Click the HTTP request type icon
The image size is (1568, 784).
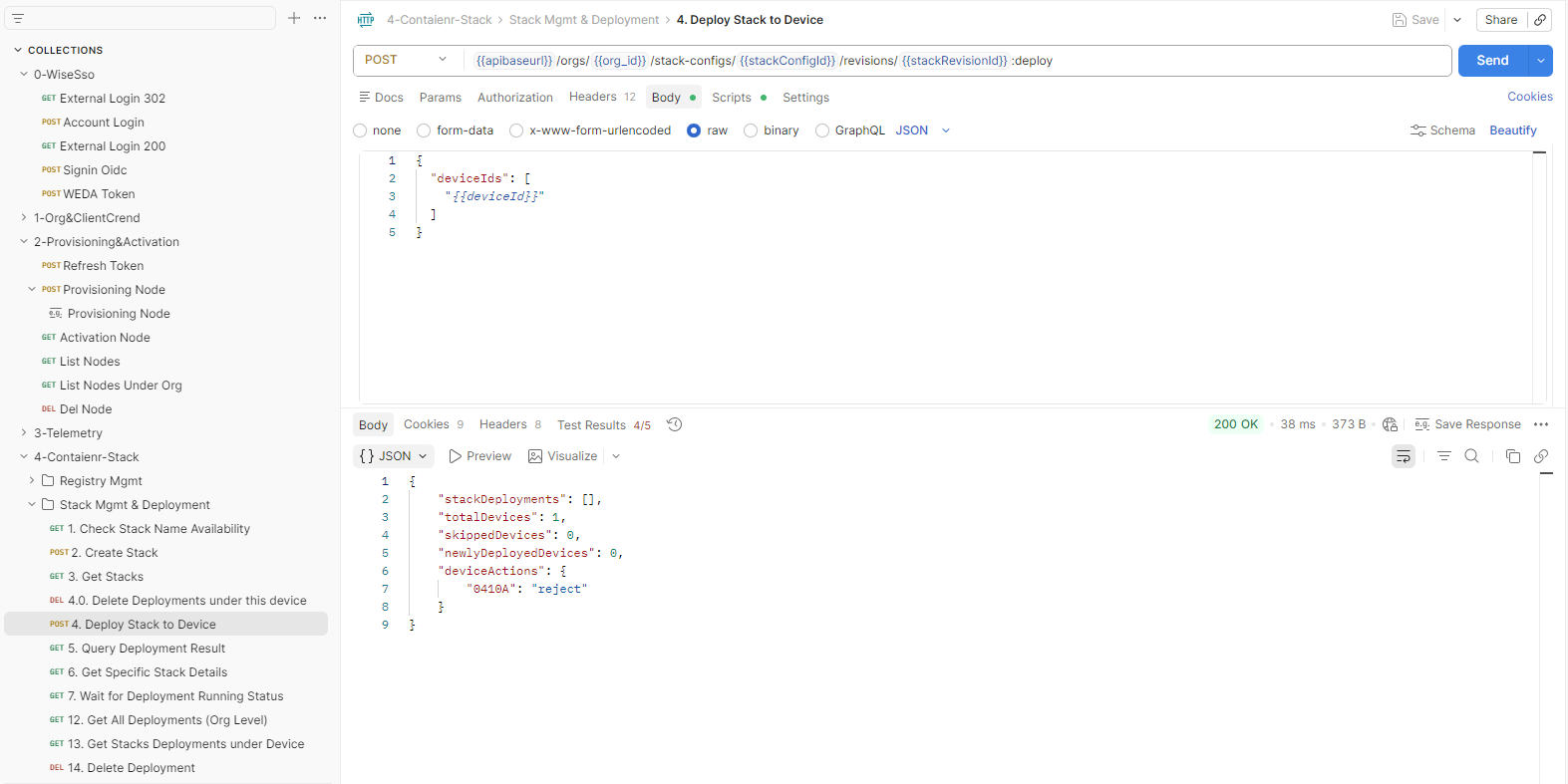pyautogui.click(x=366, y=20)
